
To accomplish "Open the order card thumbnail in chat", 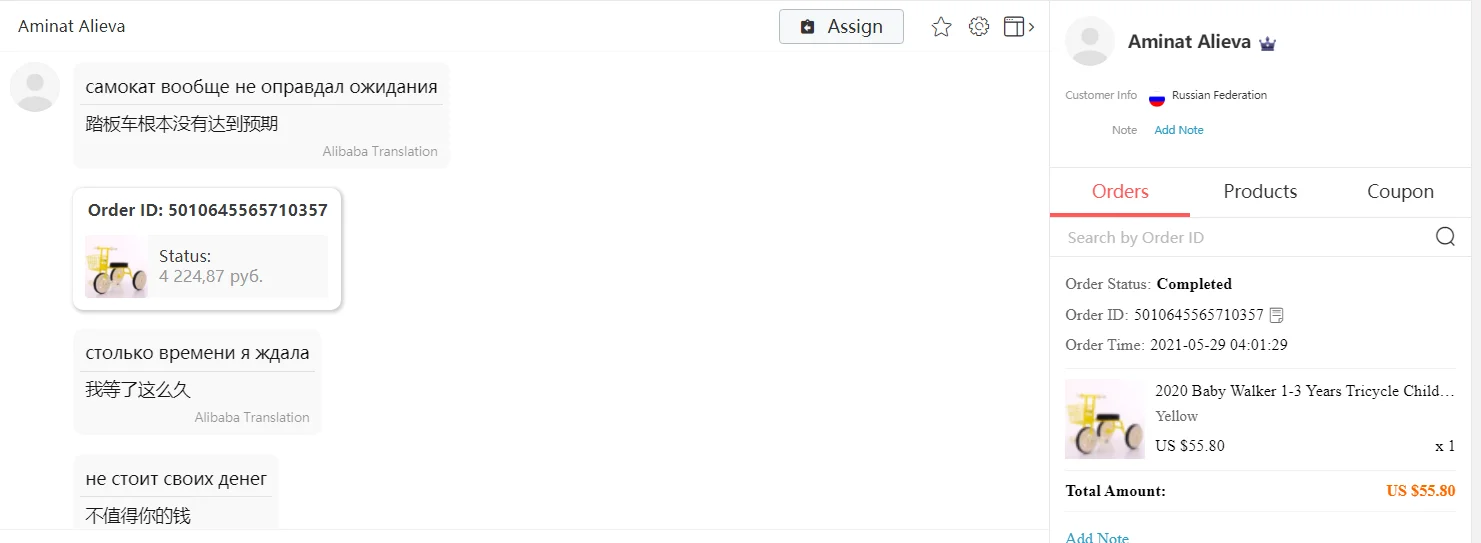I will coord(116,266).
